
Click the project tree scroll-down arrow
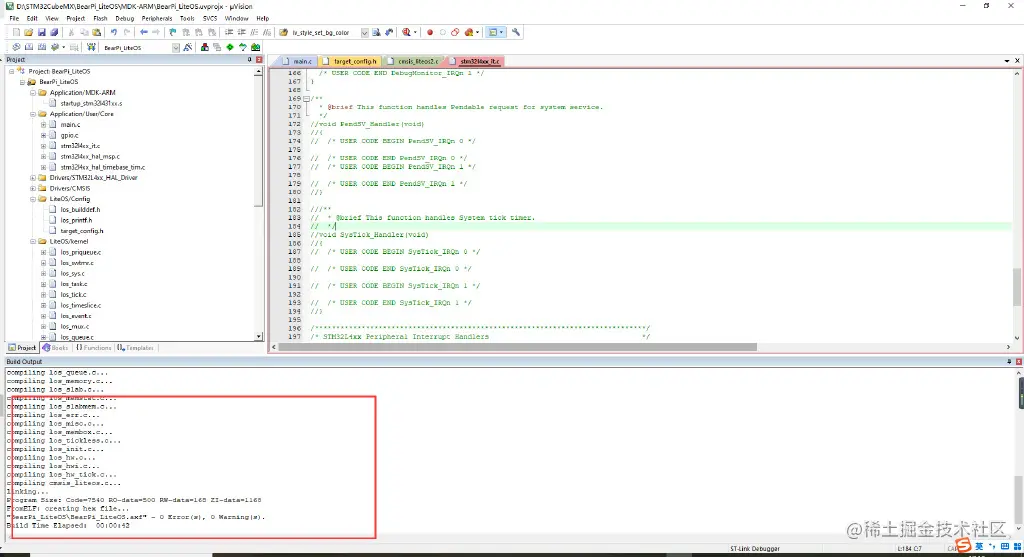259,337
